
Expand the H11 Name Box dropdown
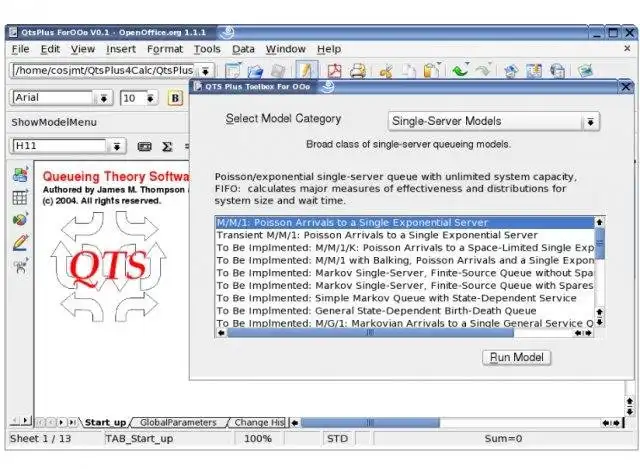(x=117, y=146)
